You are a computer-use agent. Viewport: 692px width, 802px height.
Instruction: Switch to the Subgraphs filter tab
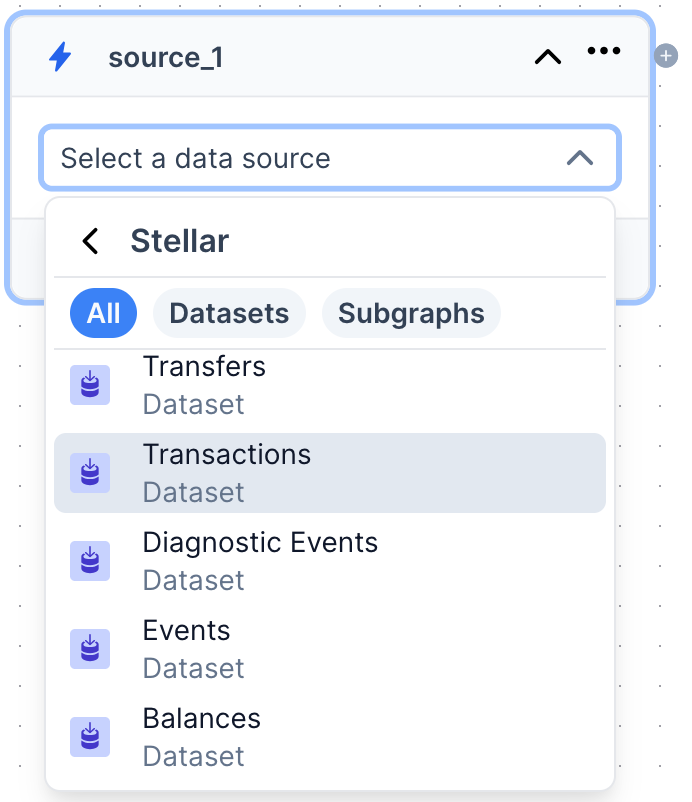(411, 313)
